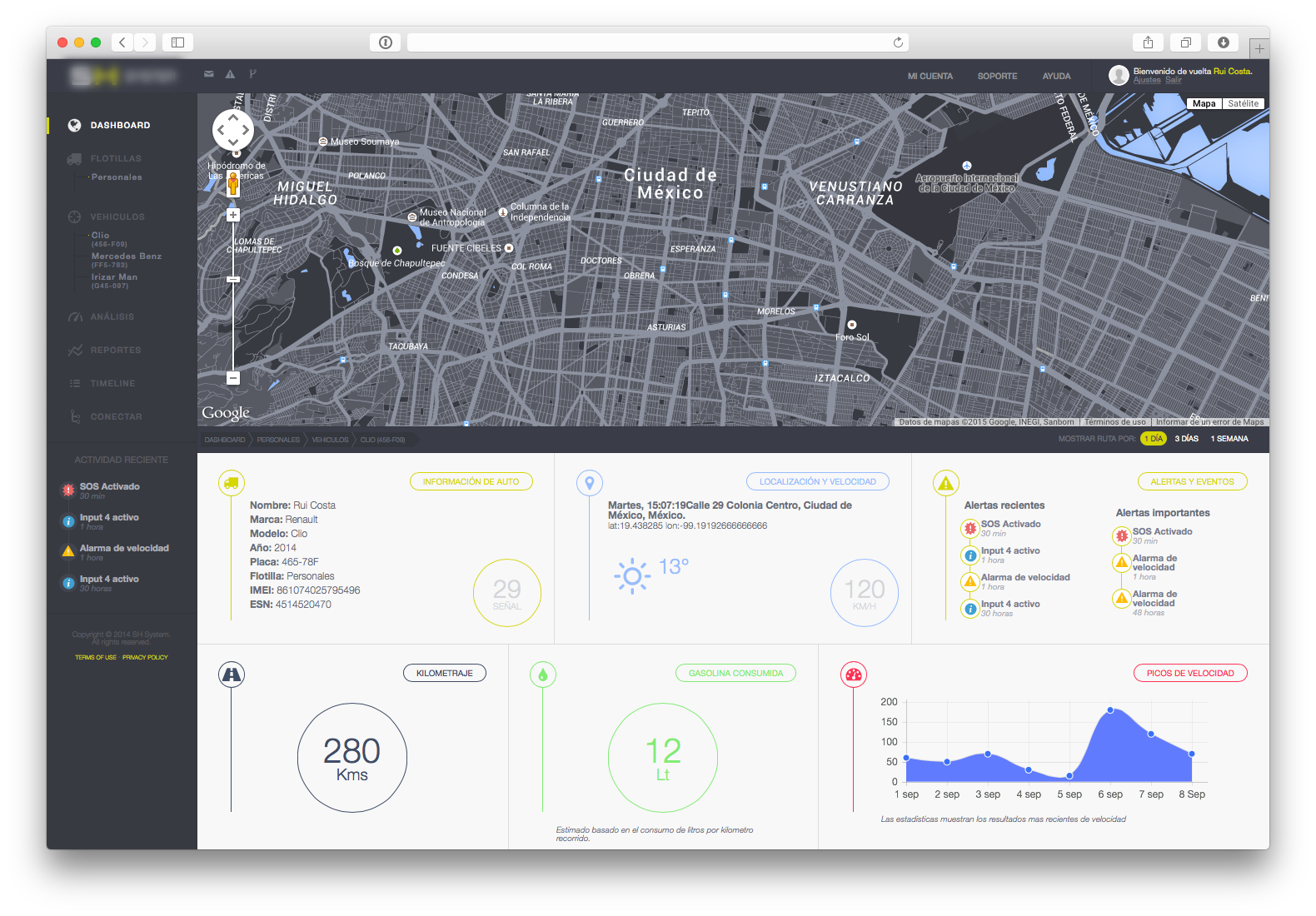Click the red speedometer icon

pos(853,675)
